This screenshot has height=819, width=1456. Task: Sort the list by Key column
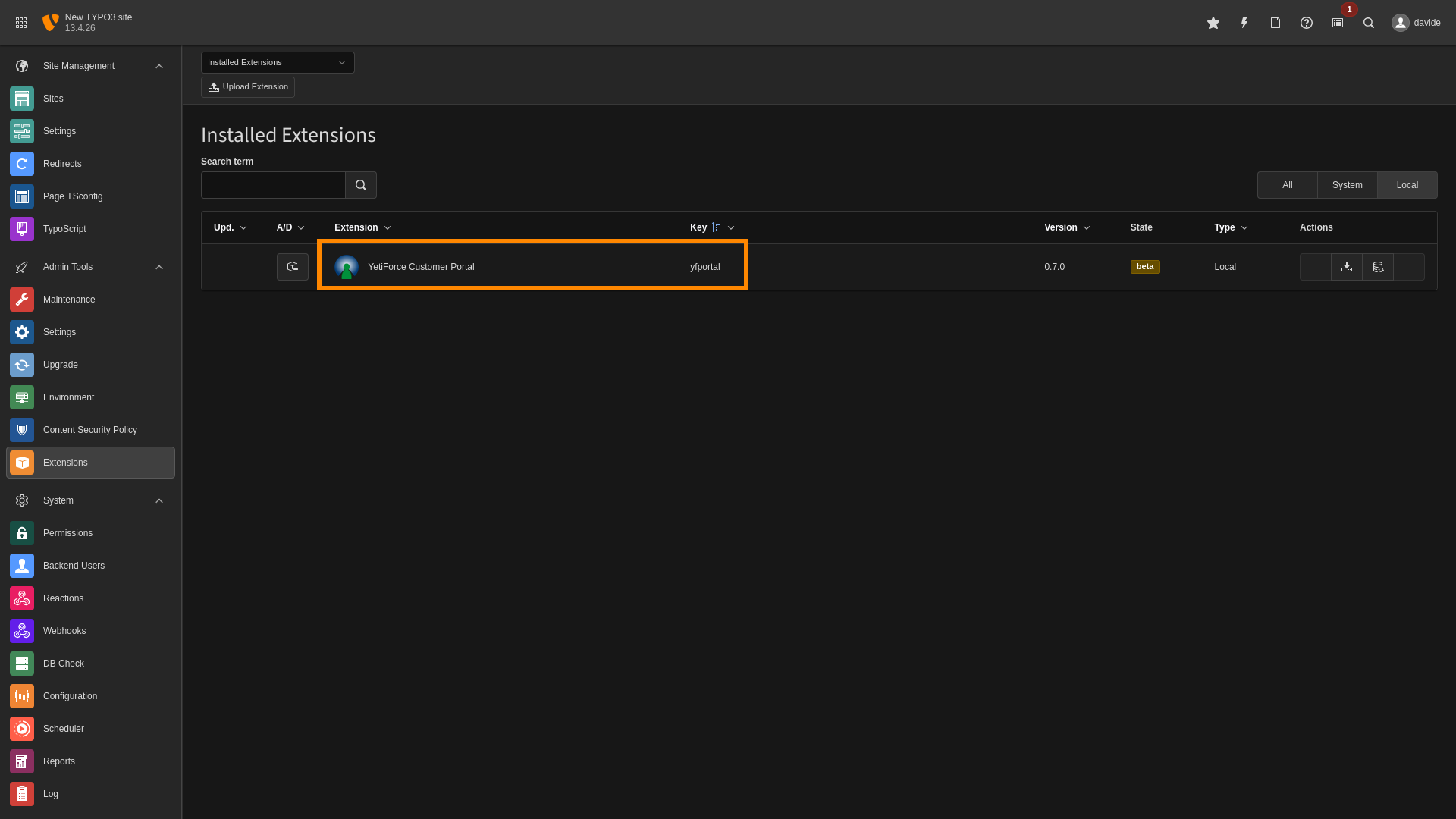(698, 227)
